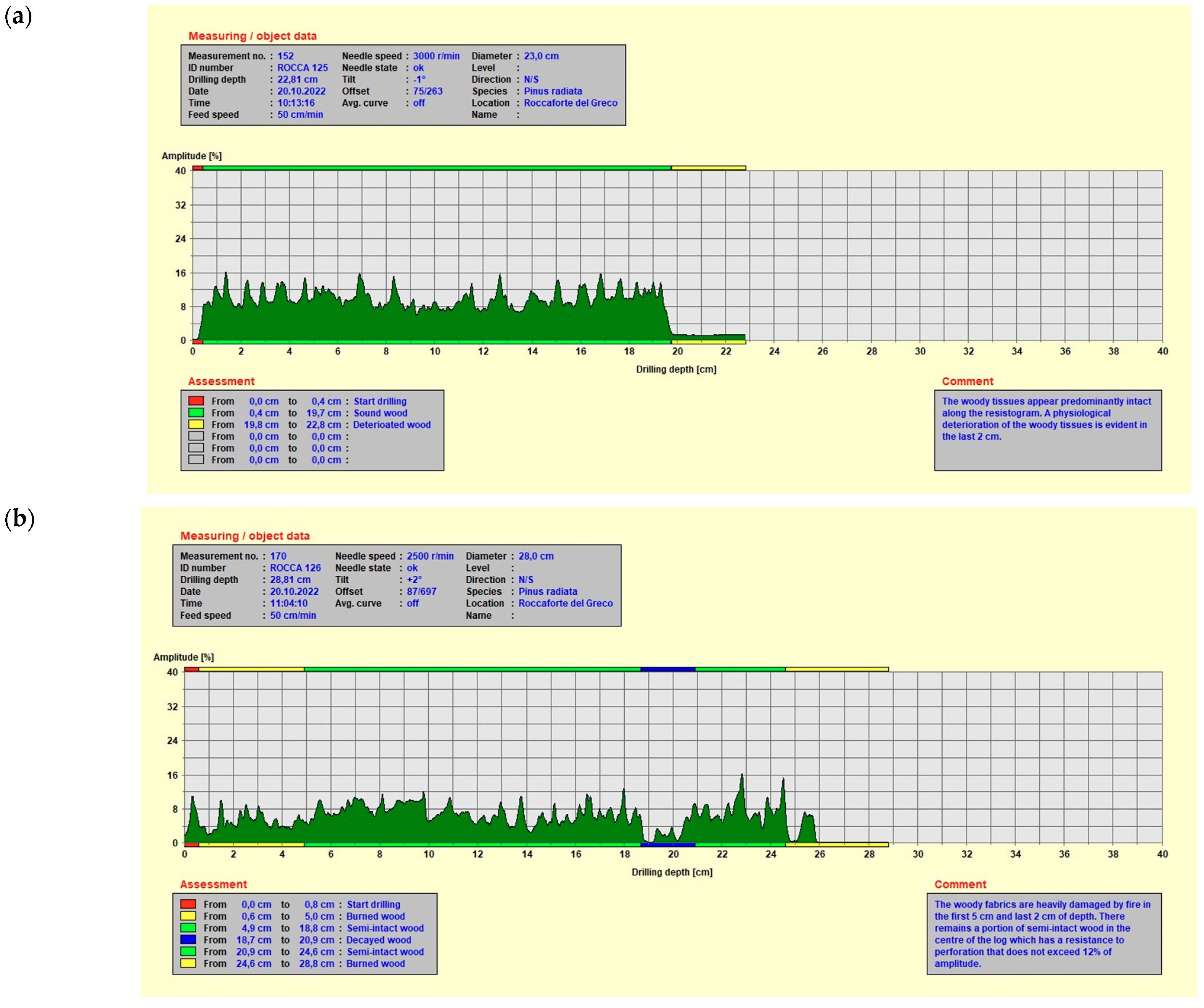
Task: Click yellow Deteriorated wood swatch
Action: (x=196, y=424)
